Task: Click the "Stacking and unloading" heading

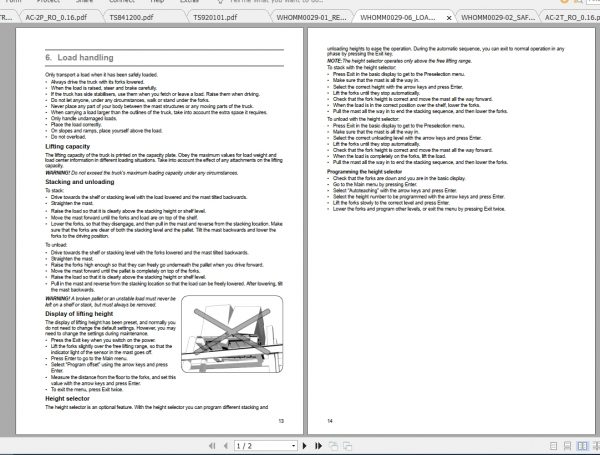Action: pos(80,182)
